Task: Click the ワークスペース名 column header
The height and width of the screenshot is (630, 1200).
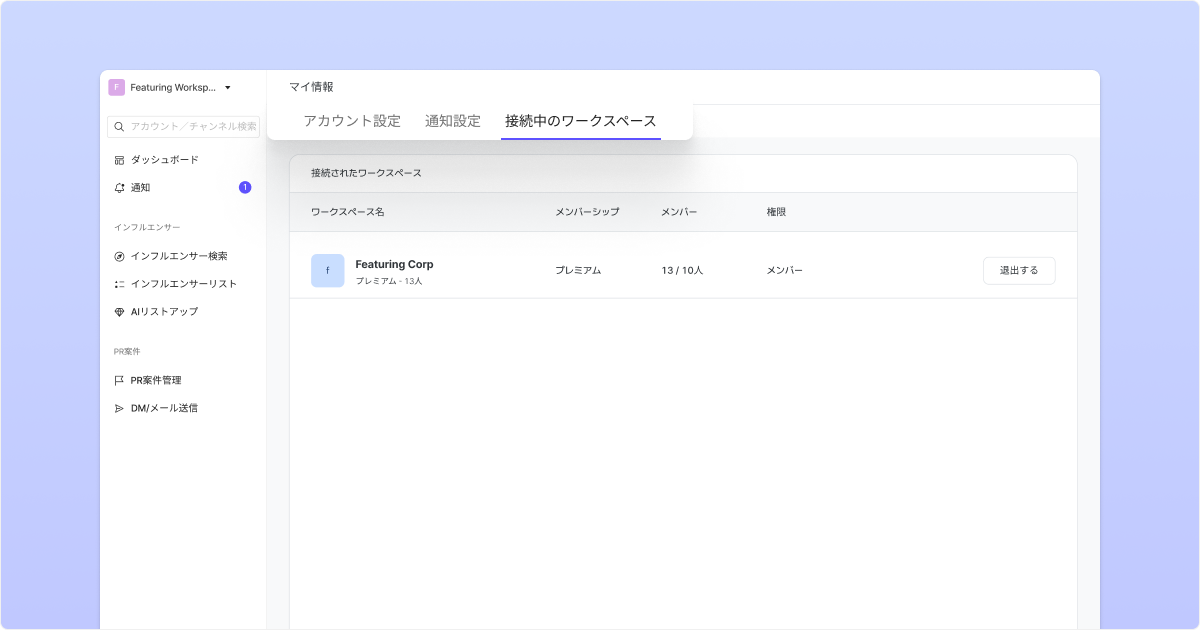Action: tap(347, 212)
